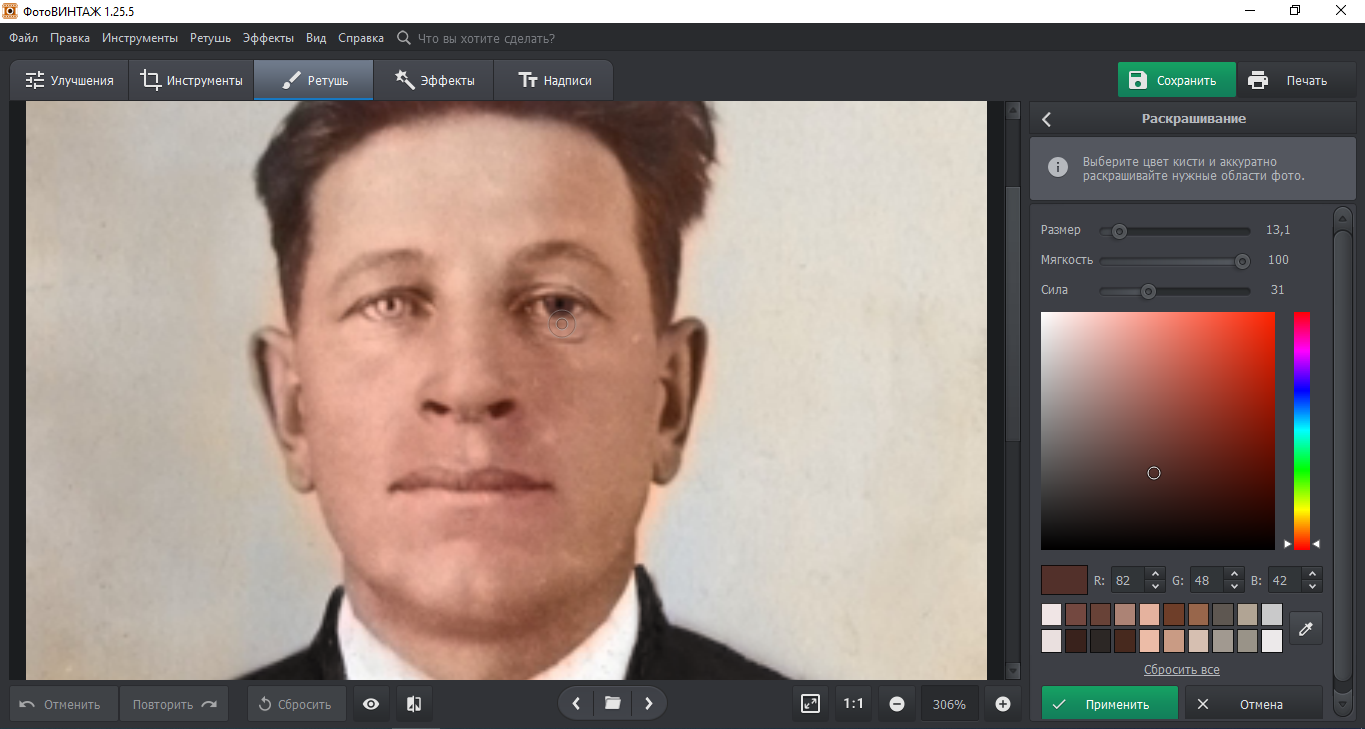Go back from the Раскрашивание panel
This screenshot has height=729, width=1365.
1047,119
